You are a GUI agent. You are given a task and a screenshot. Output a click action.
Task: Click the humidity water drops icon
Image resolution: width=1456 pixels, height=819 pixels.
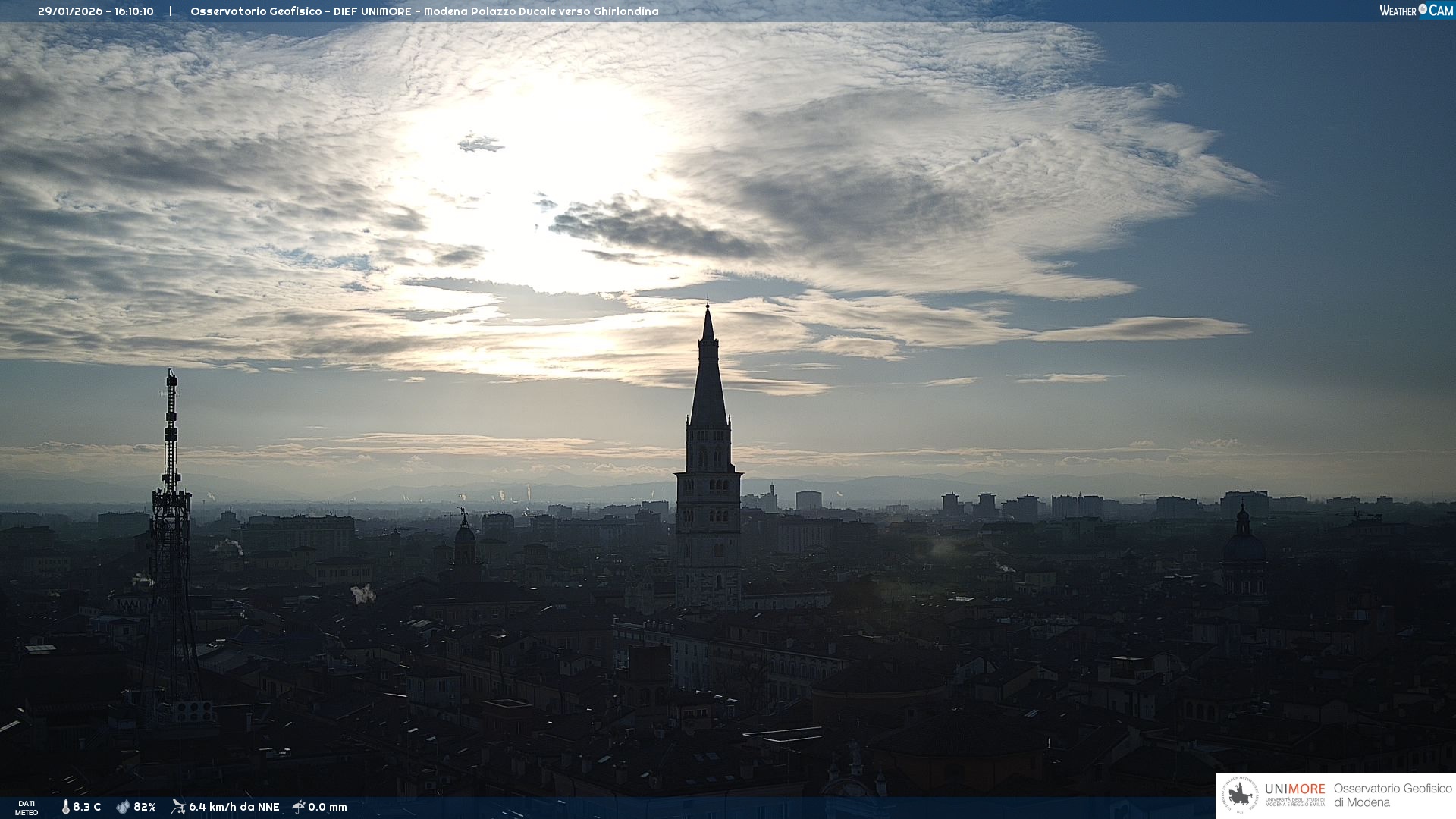tap(123, 807)
